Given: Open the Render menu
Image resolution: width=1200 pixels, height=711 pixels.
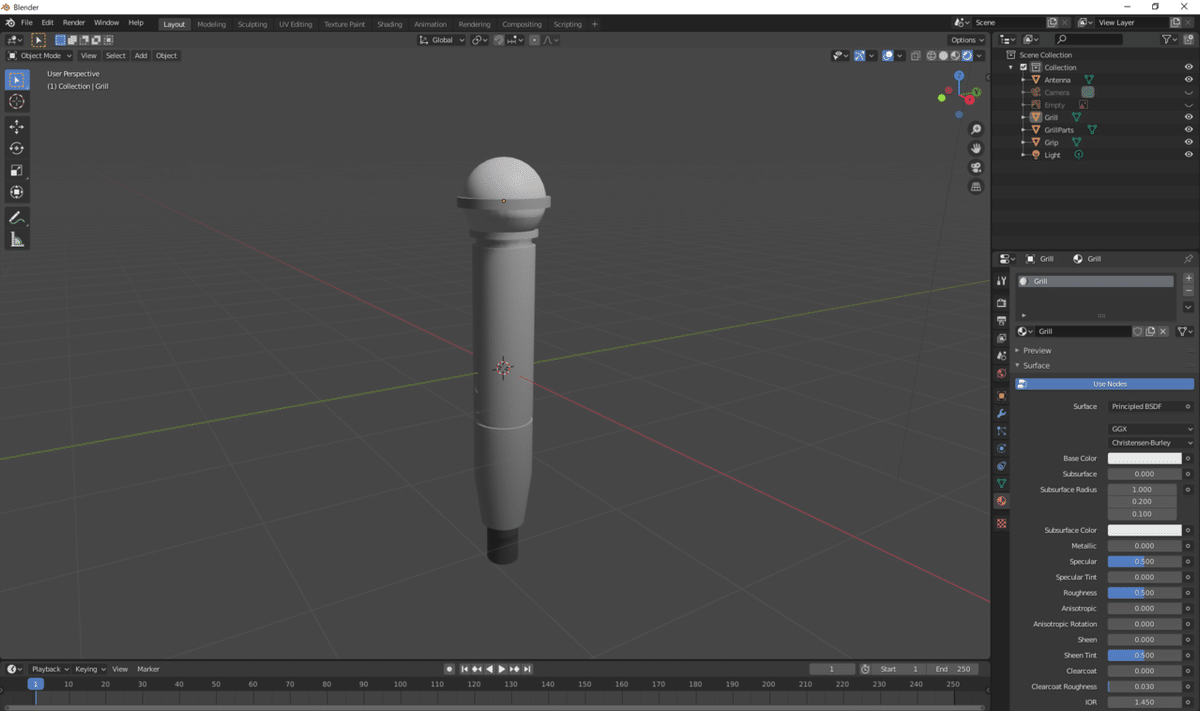Looking at the screenshot, I should [74, 22].
